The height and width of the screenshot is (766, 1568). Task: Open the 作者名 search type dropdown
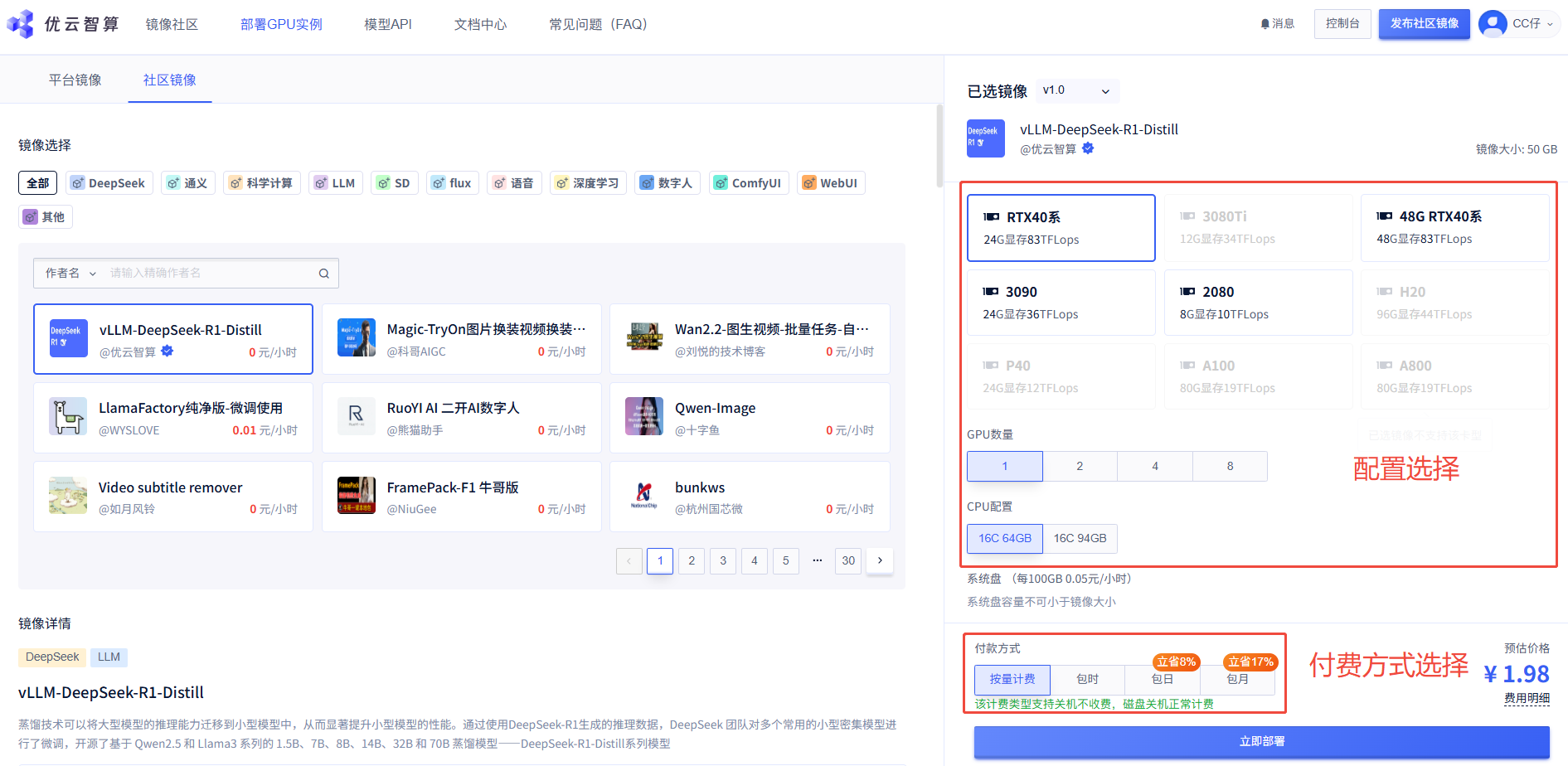click(71, 274)
